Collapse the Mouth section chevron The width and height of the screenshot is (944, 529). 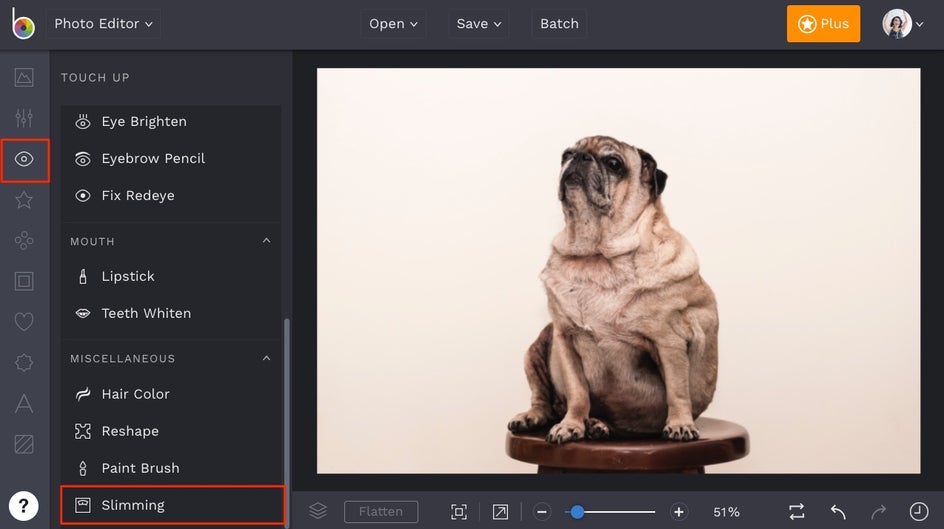[266, 241]
